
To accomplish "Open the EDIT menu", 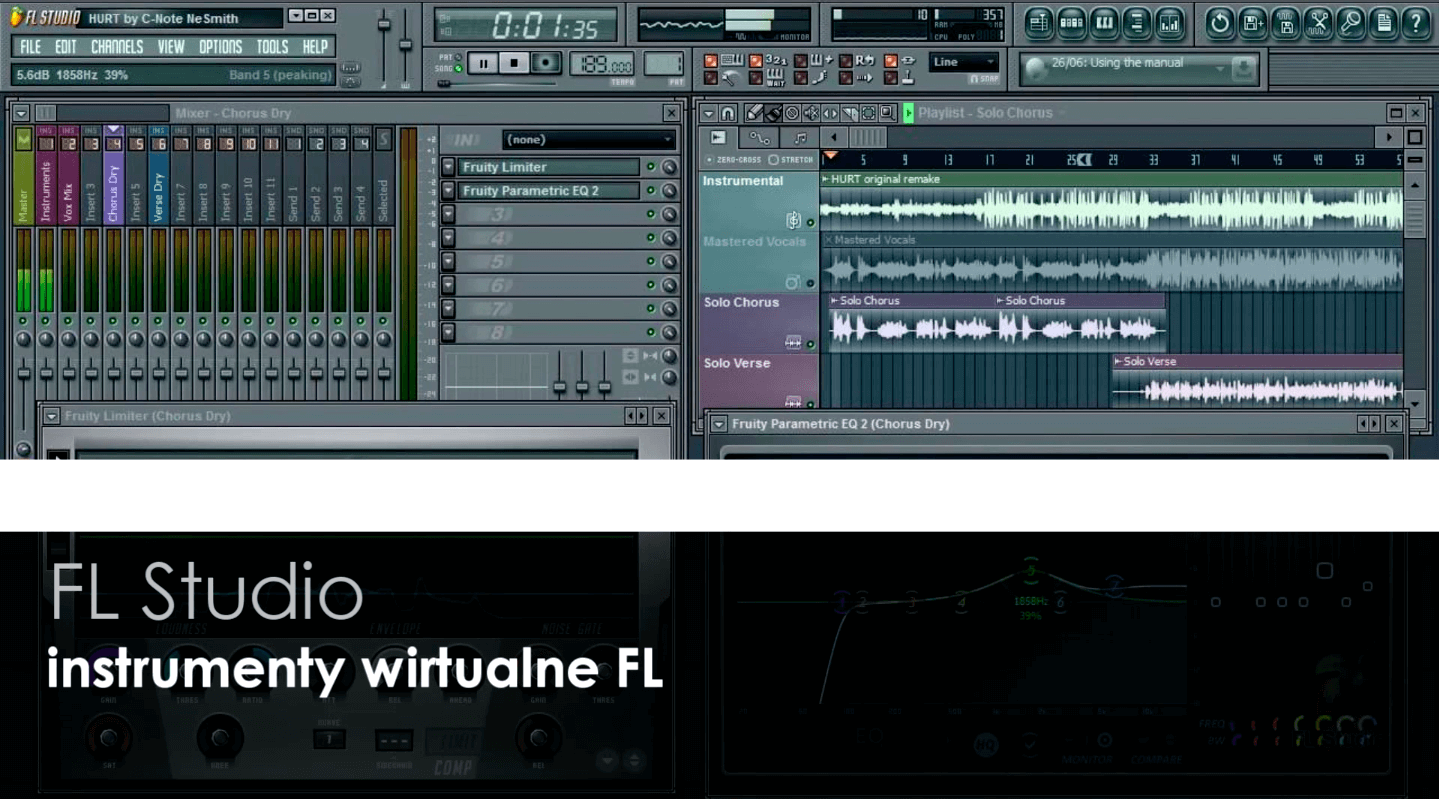I will tap(66, 47).
